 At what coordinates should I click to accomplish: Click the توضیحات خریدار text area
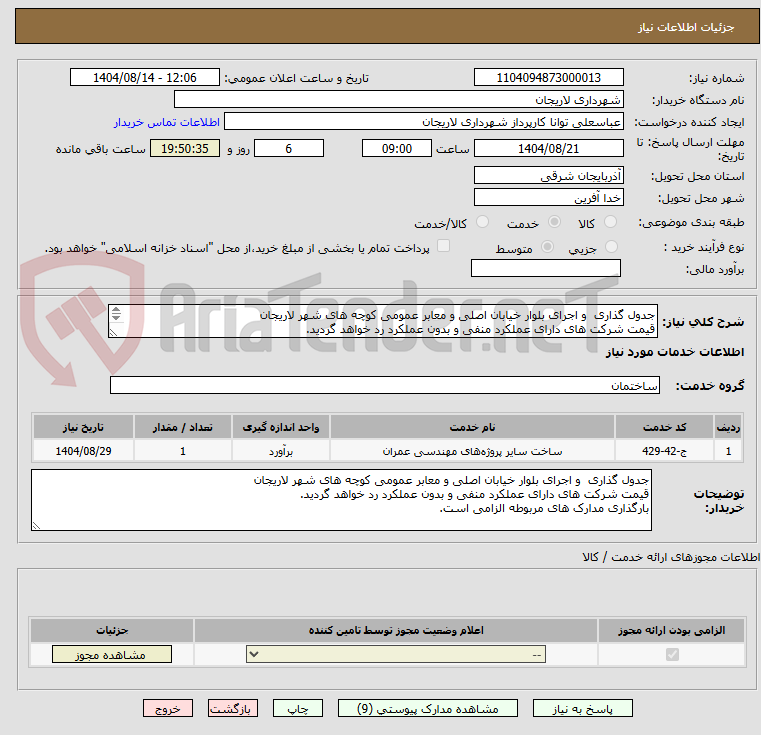[341, 500]
